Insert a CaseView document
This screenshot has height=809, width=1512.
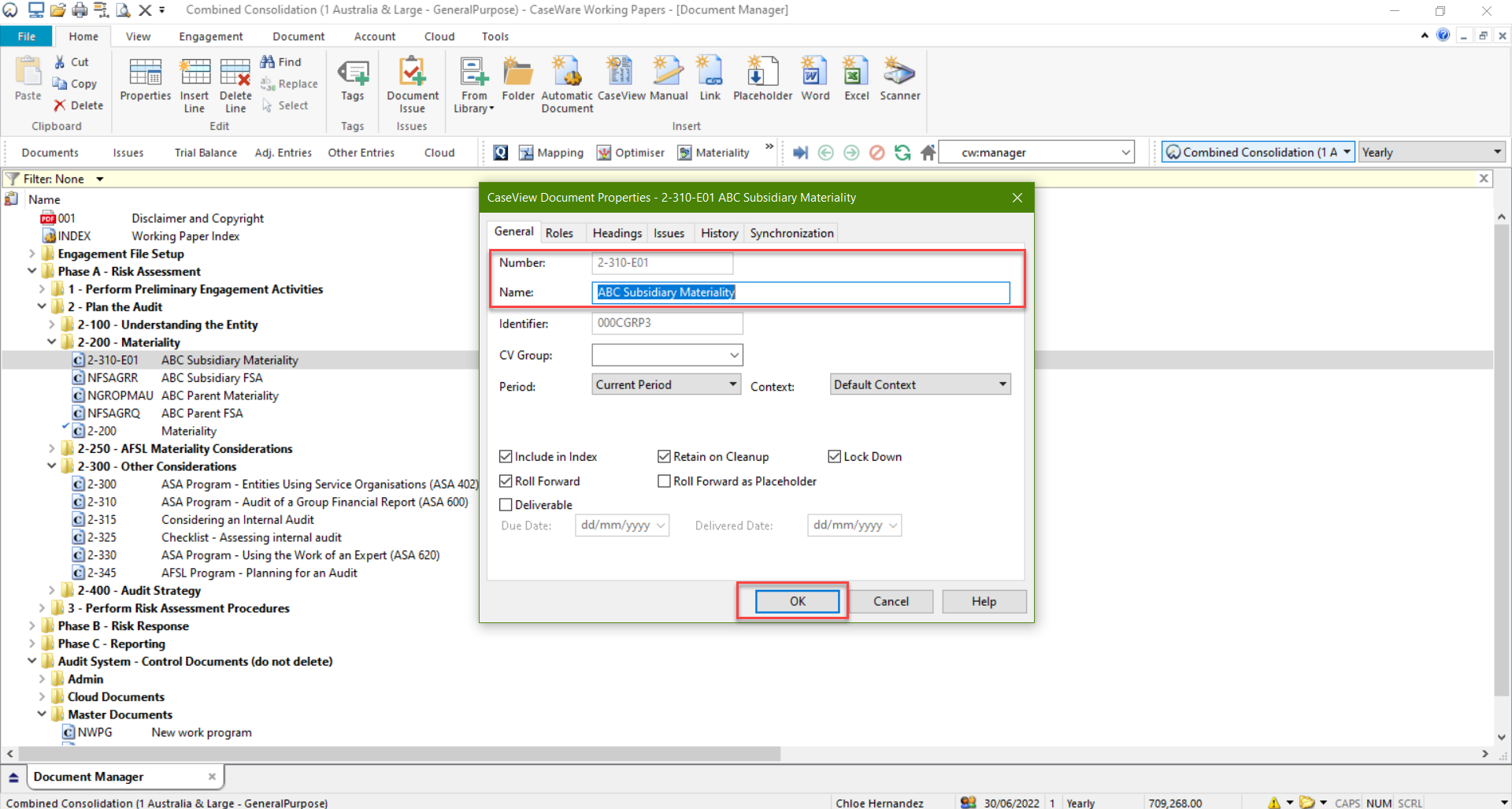coord(621,79)
